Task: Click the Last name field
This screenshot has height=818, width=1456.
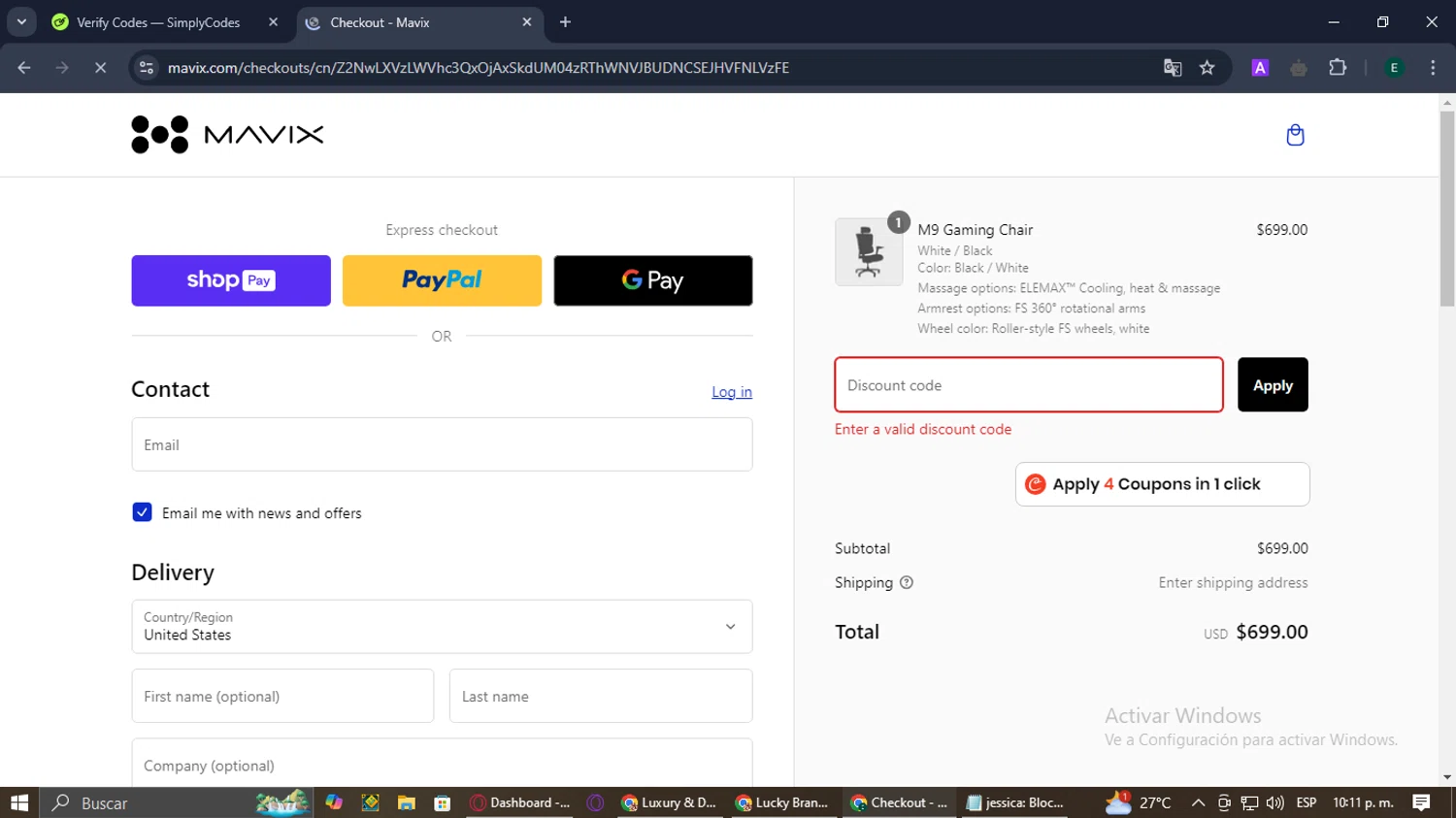Action: point(601,696)
